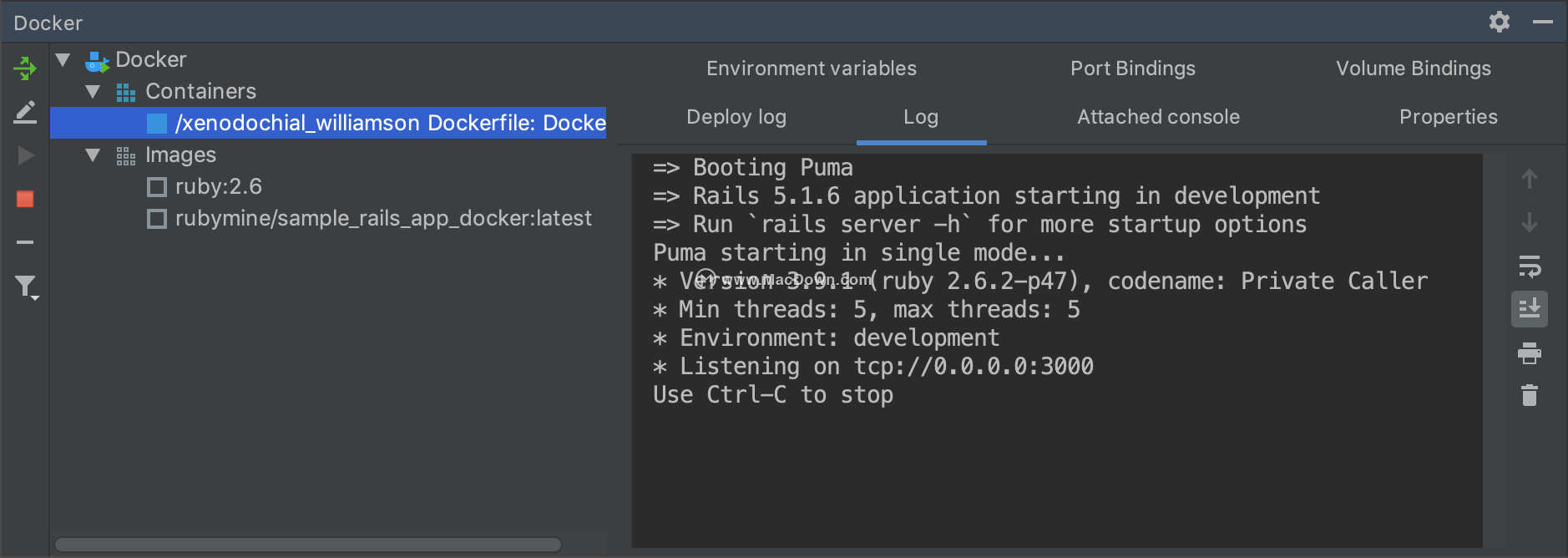Open the Properties tab
This screenshot has height=558, width=1568.
coord(1449,117)
